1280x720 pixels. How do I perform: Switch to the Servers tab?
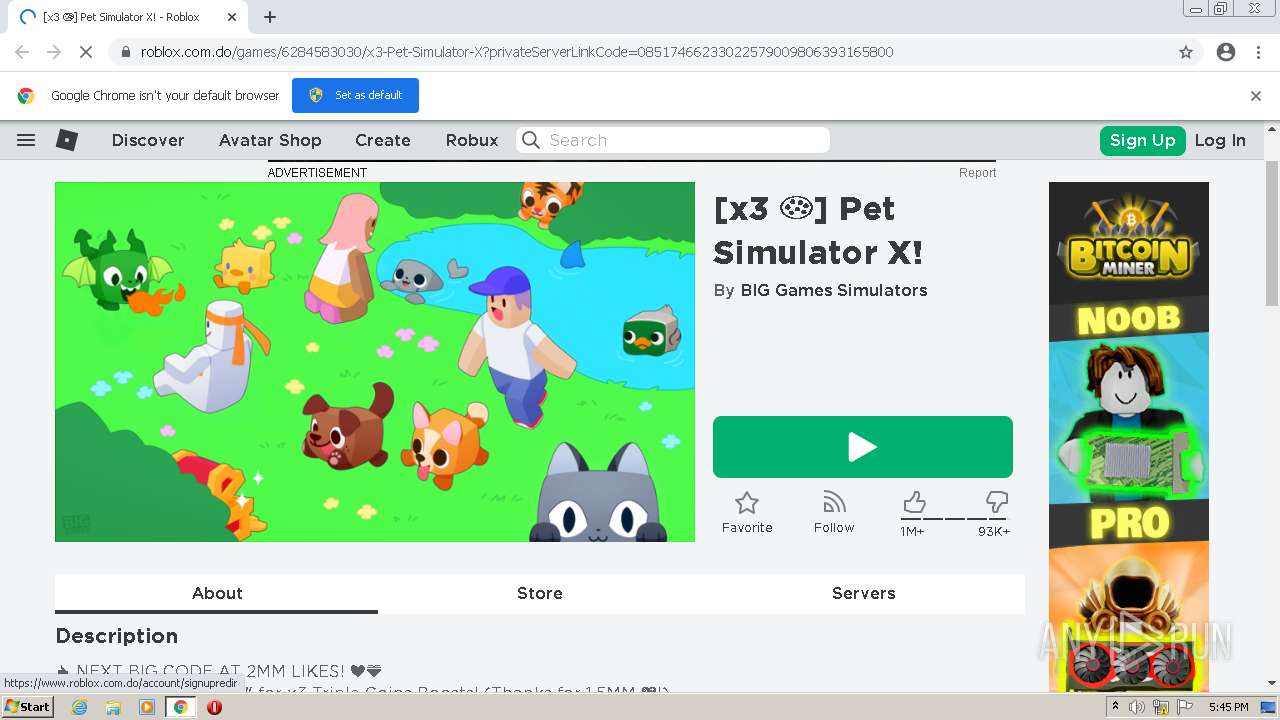(x=864, y=593)
